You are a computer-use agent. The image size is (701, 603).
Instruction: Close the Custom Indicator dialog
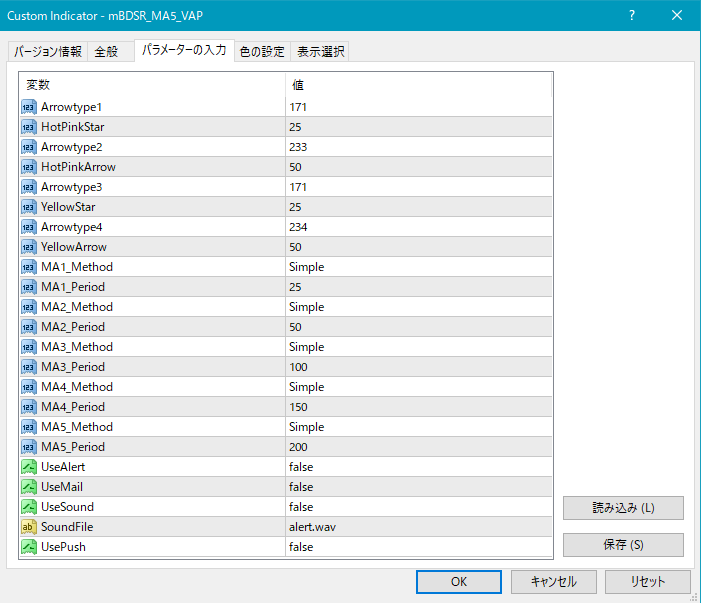point(677,16)
